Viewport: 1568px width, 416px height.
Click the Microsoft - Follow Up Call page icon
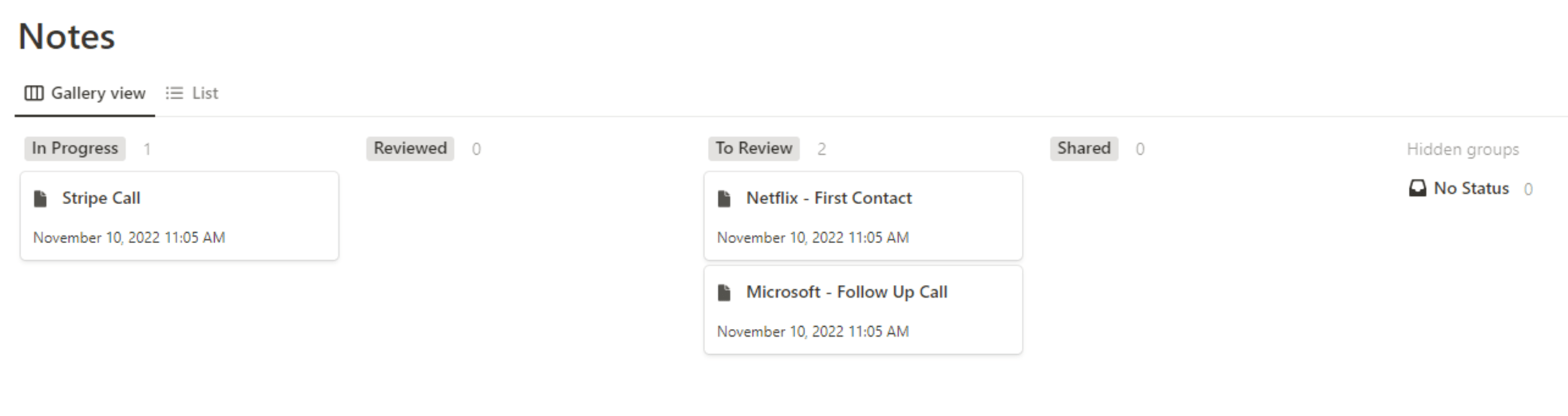tap(724, 293)
